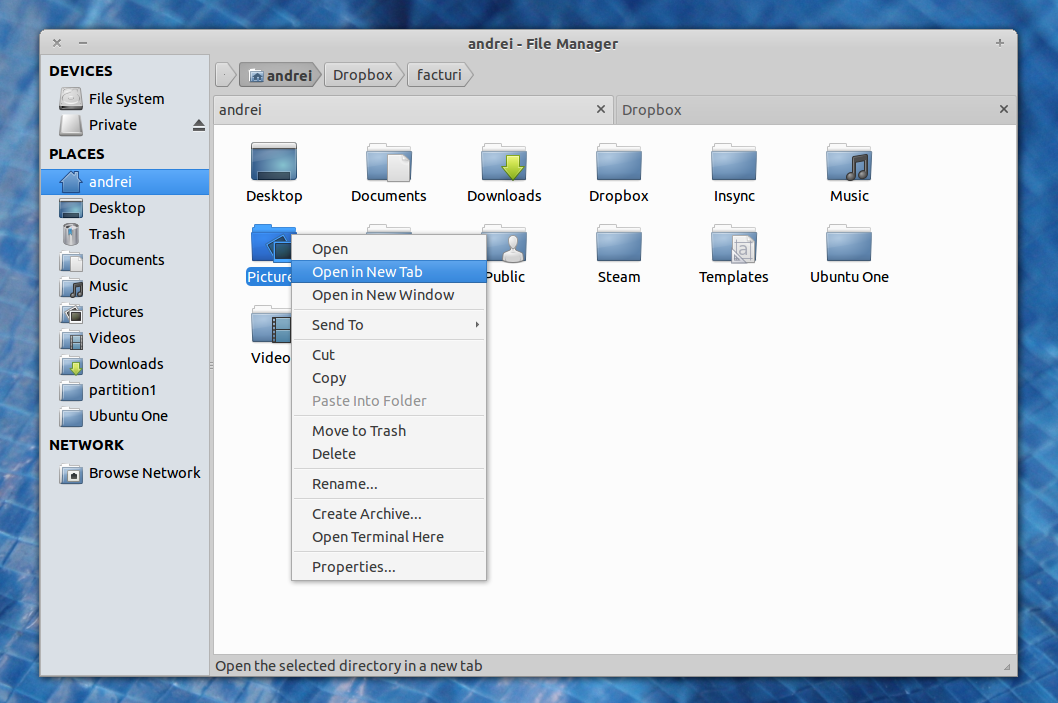Open the Templates folder icon

733,244
